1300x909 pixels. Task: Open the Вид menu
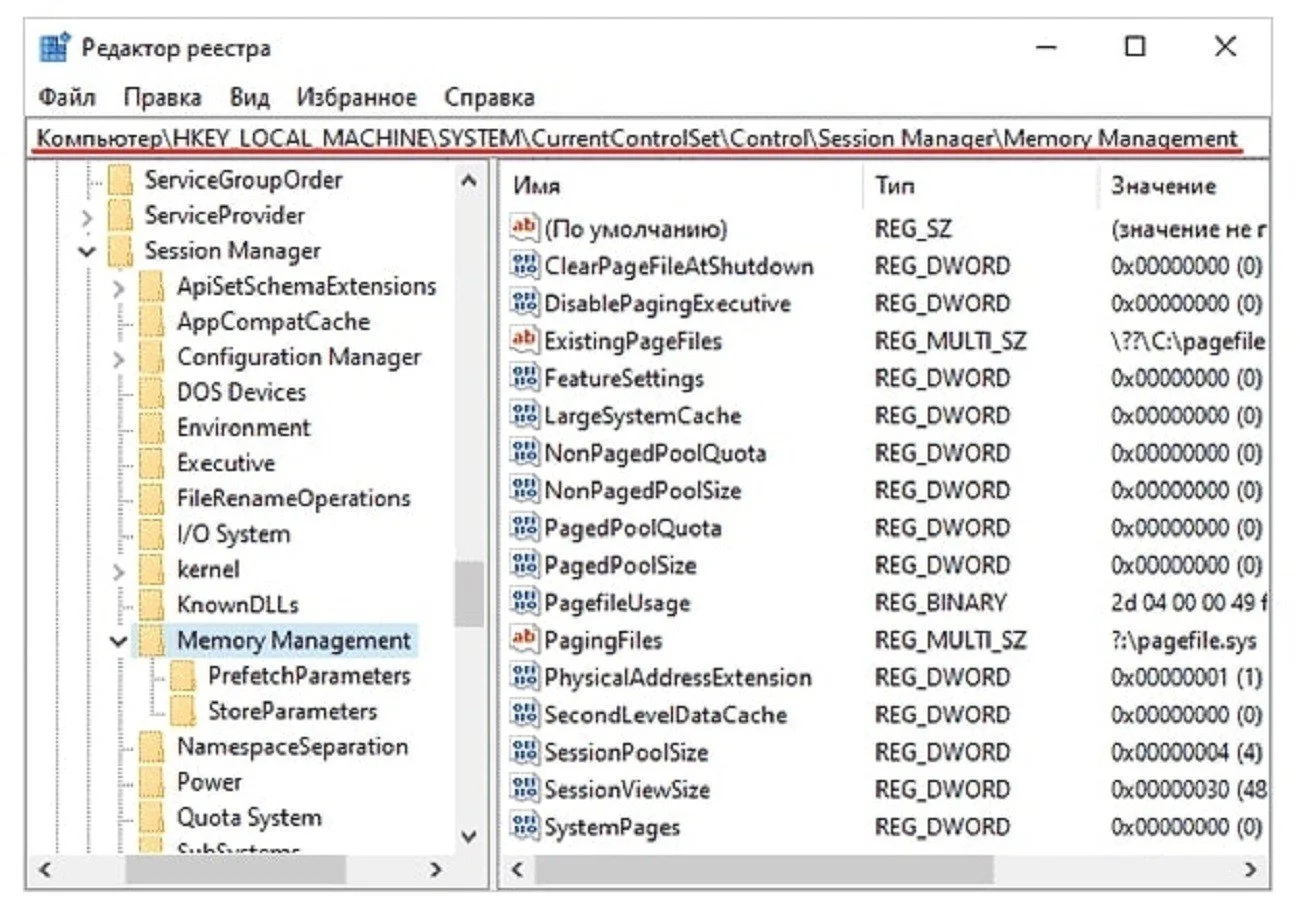pyautogui.click(x=249, y=98)
